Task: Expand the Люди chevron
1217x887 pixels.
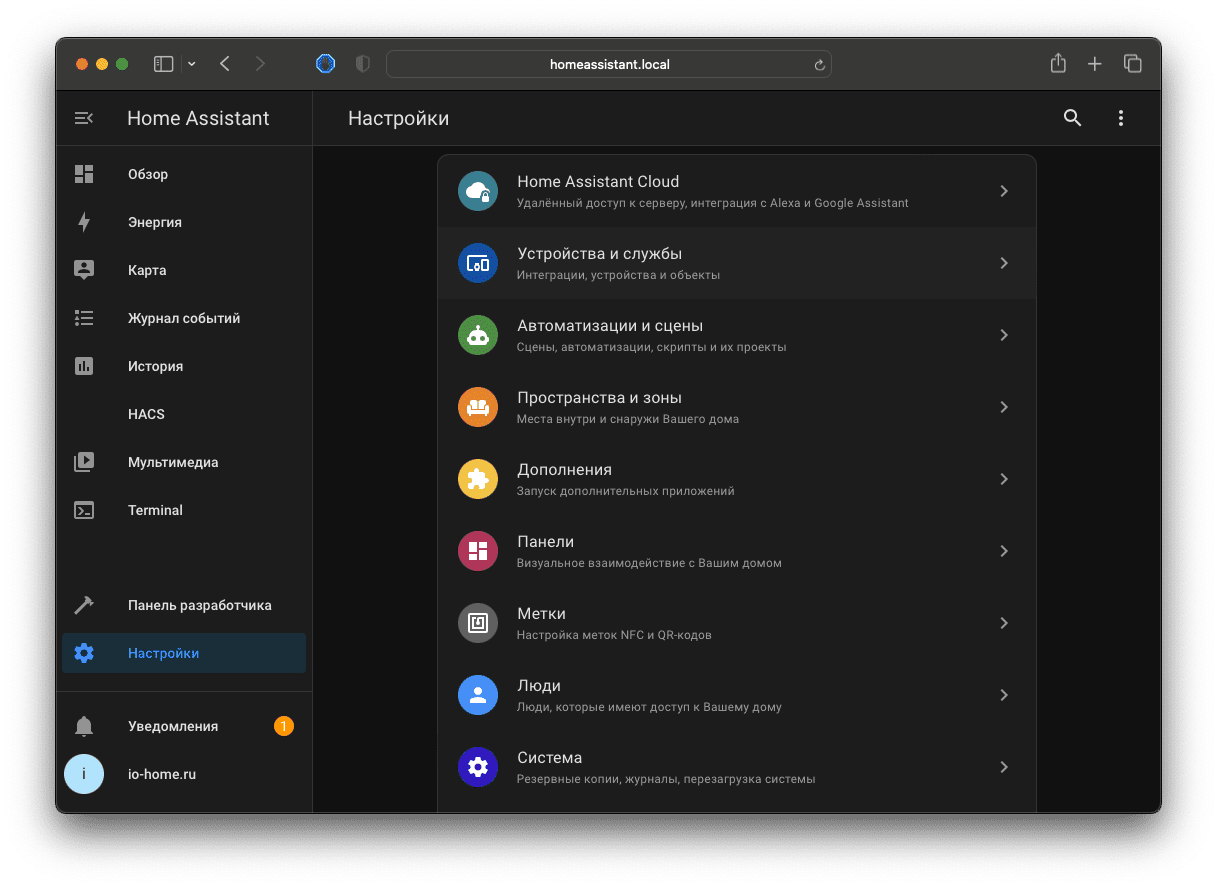Action: (1004, 695)
